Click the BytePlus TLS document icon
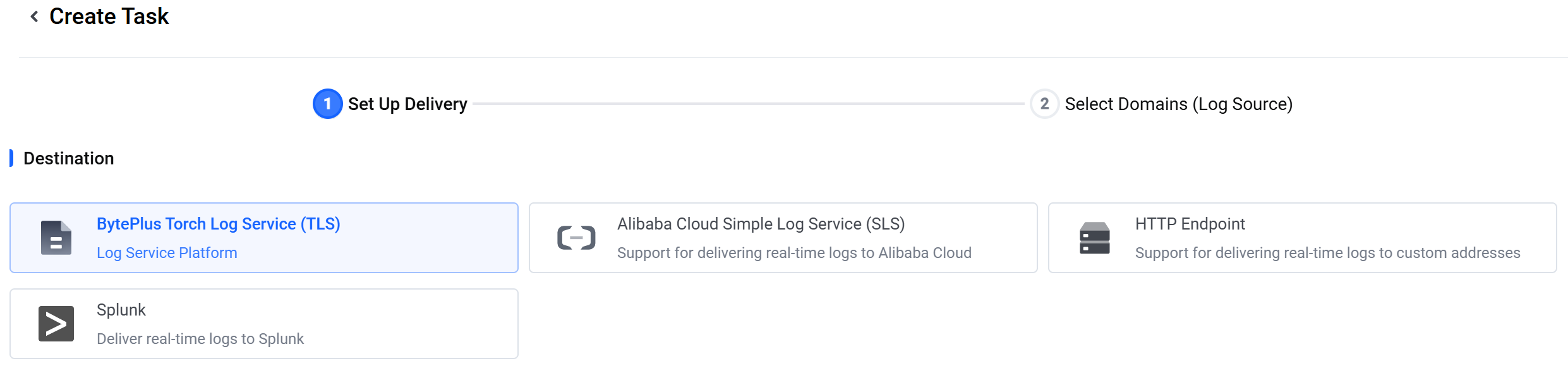The image size is (1568, 368). click(x=56, y=238)
